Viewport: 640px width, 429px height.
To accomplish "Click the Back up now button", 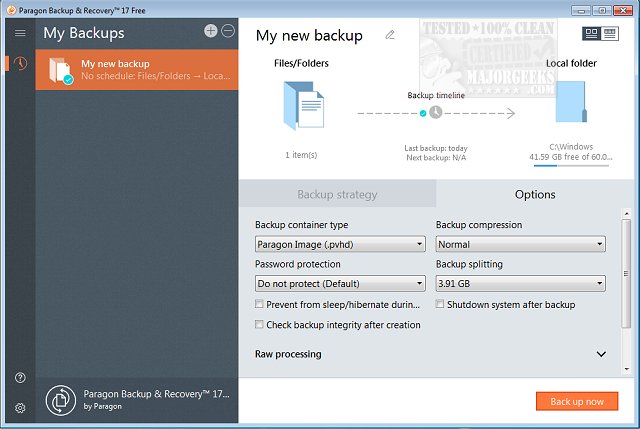I will [577, 401].
